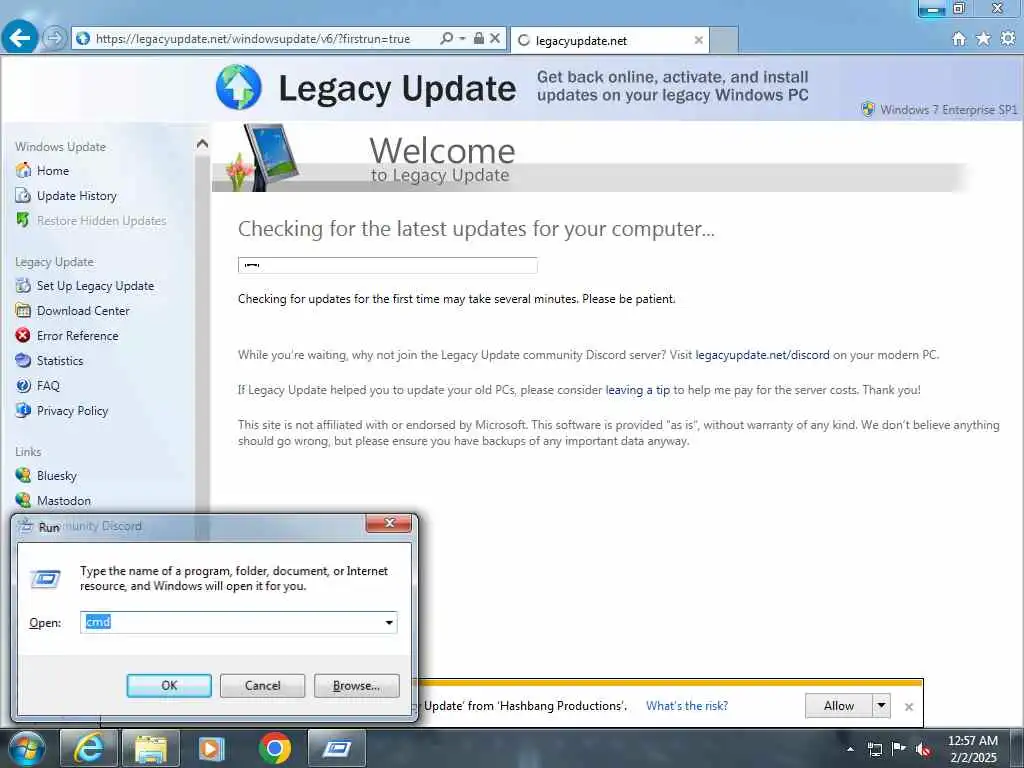Open a new tab
The height and width of the screenshot is (768, 1024).
[724, 40]
